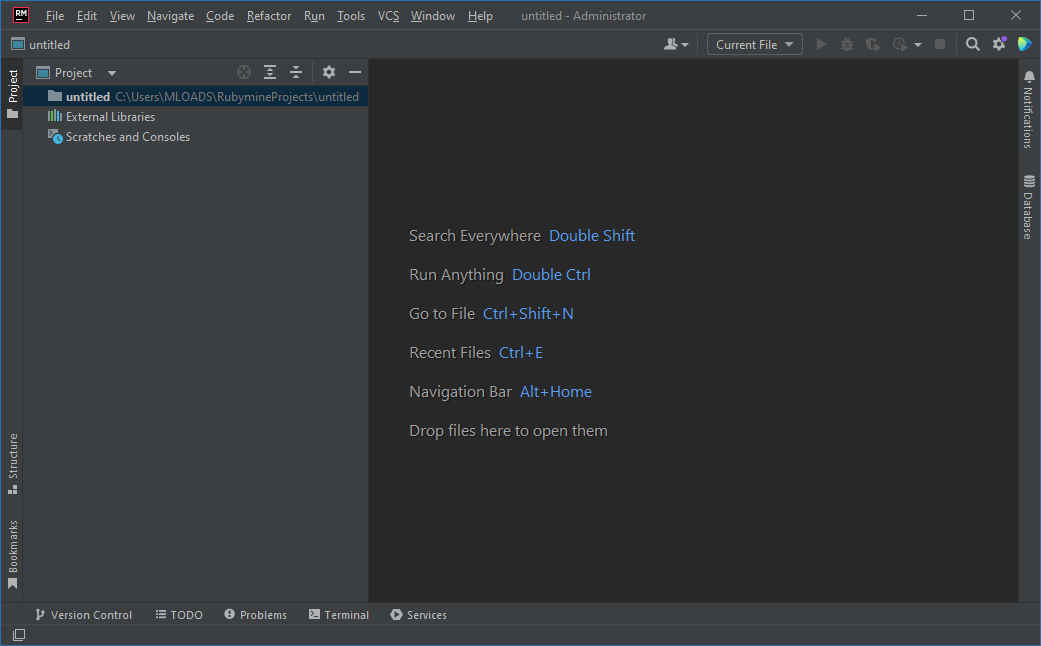This screenshot has width=1041, height=646.
Task: Open the Window menu
Action: (x=433, y=15)
